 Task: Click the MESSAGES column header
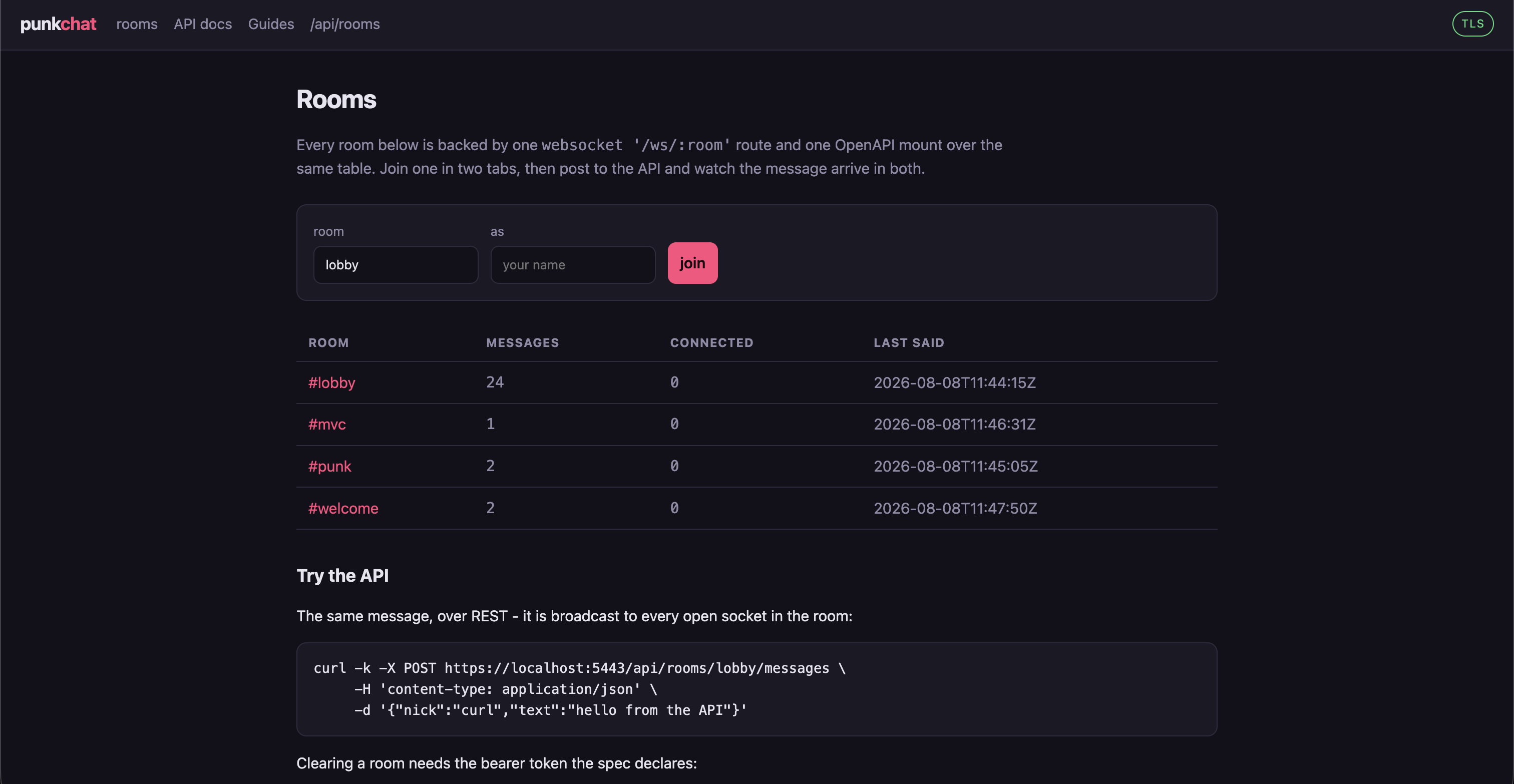tap(523, 342)
